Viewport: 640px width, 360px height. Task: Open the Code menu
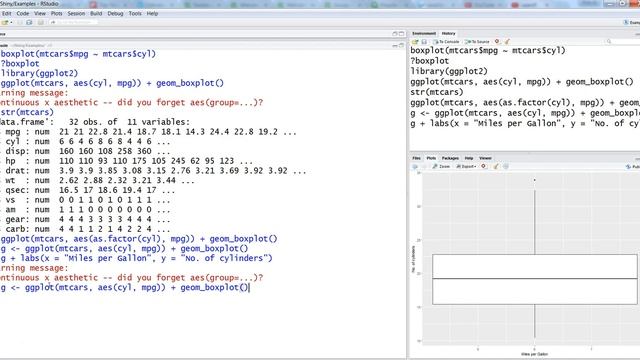(22, 13)
